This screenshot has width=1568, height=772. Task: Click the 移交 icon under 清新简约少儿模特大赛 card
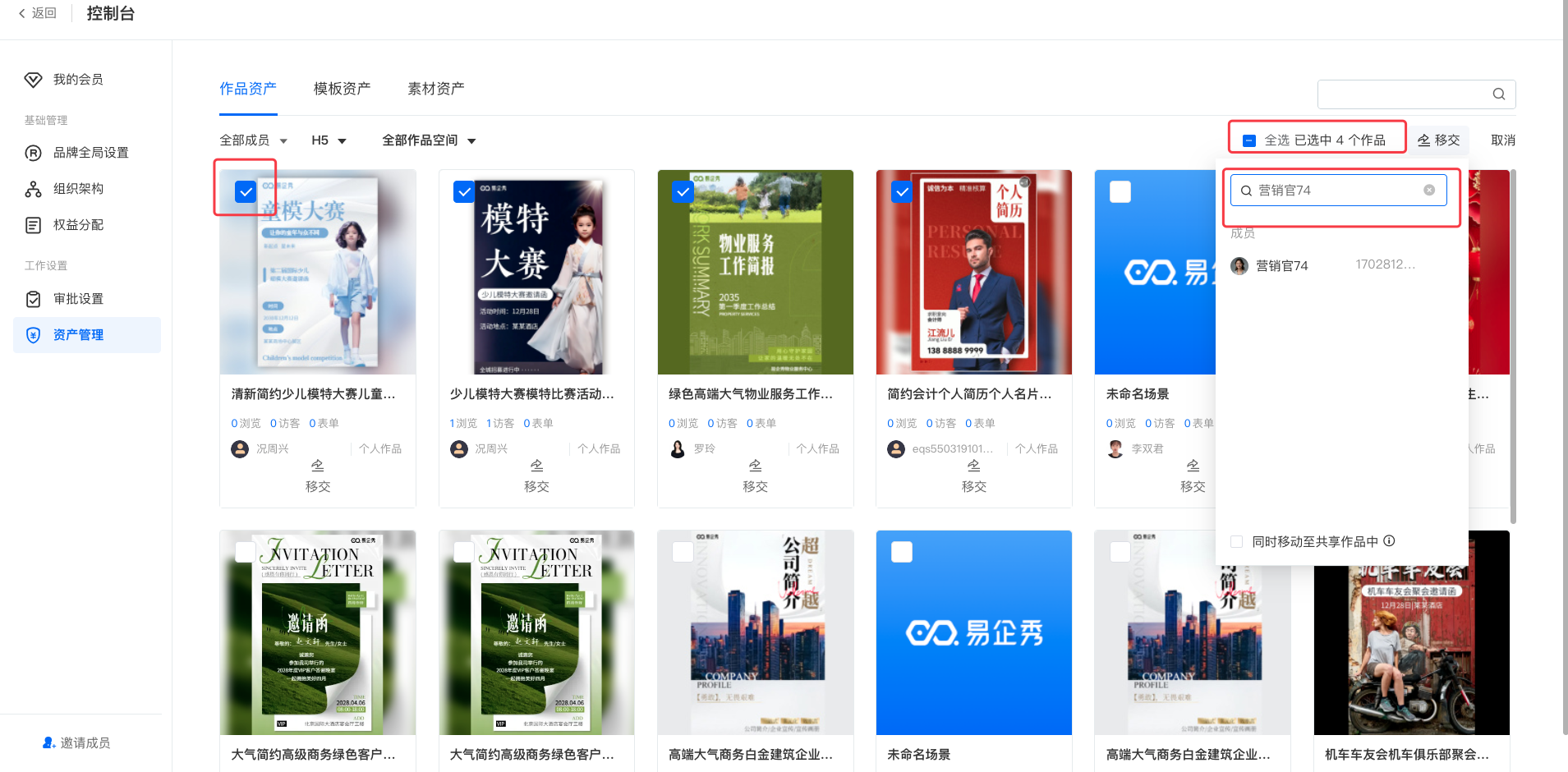click(x=318, y=466)
